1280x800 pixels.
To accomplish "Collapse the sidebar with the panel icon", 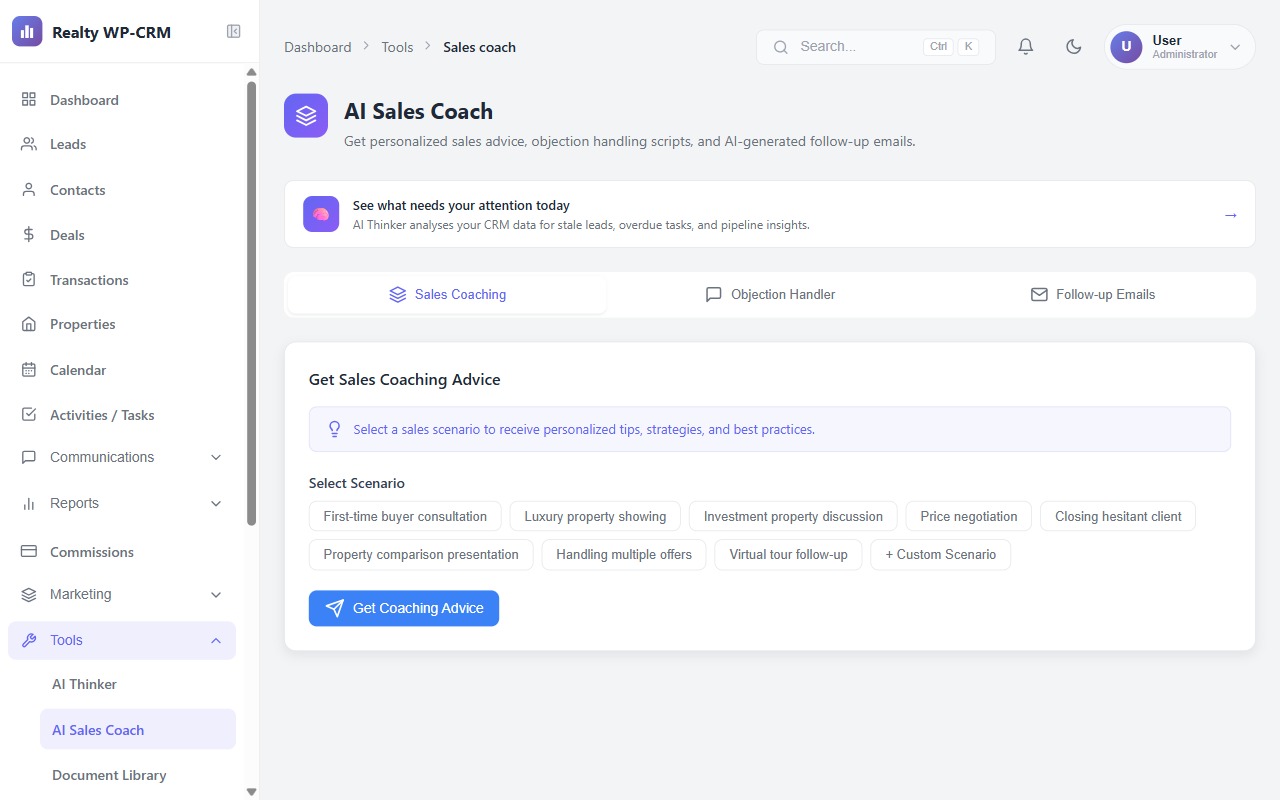I will (x=233, y=32).
